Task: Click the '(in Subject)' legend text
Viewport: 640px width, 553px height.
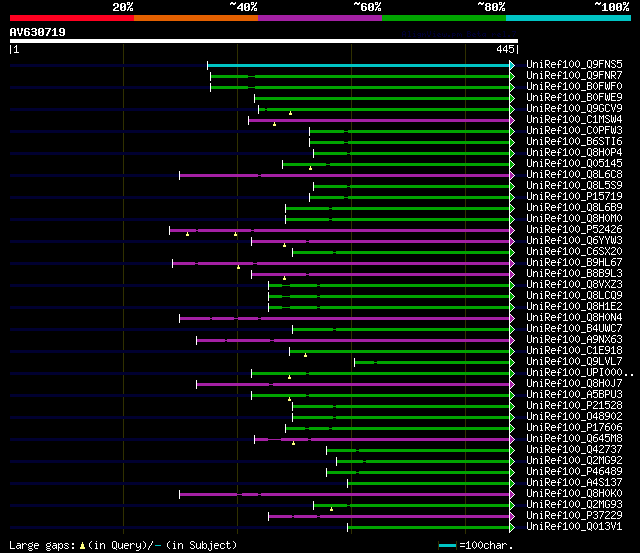Action: point(202,546)
